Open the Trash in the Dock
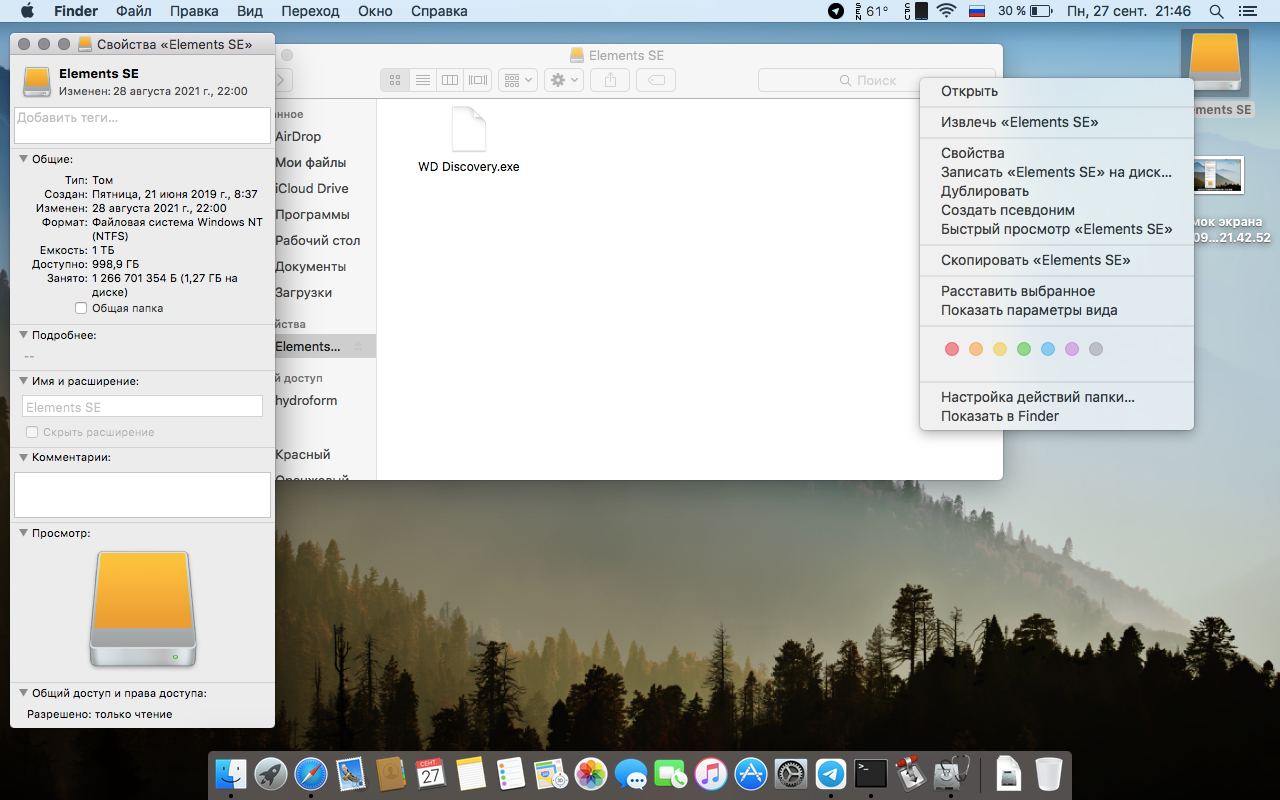Image resolution: width=1280 pixels, height=800 pixels. click(1049, 773)
